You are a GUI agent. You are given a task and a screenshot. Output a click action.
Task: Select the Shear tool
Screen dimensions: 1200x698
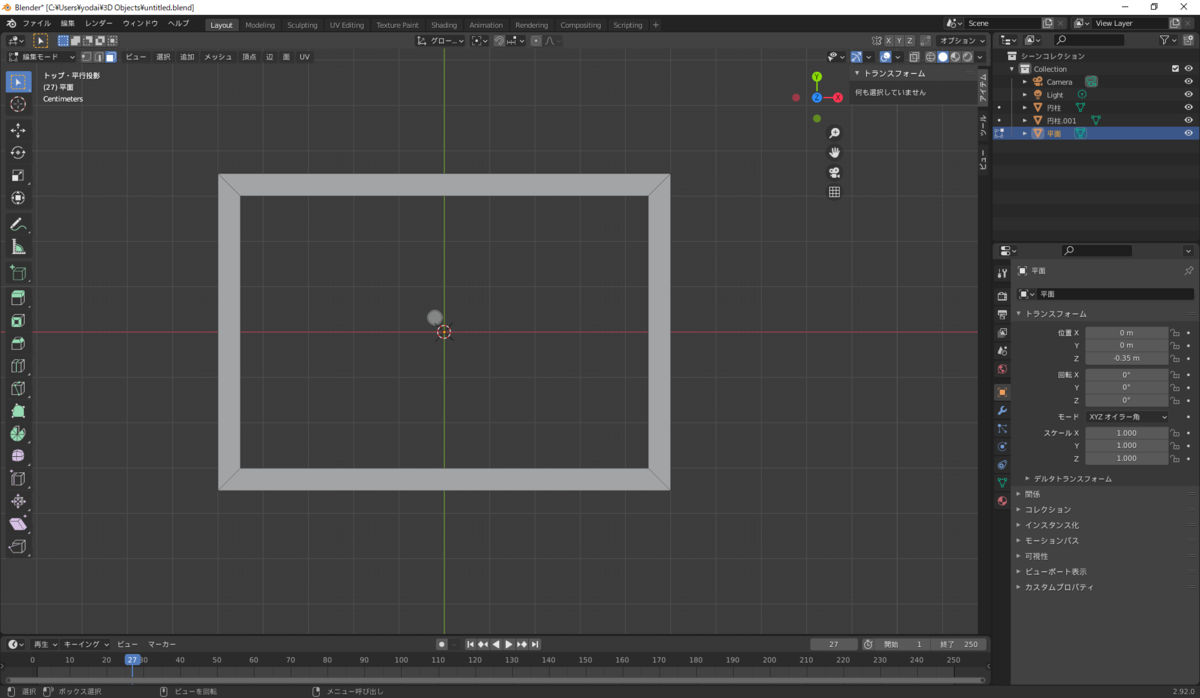pyautogui.click(x=18, y=524)
